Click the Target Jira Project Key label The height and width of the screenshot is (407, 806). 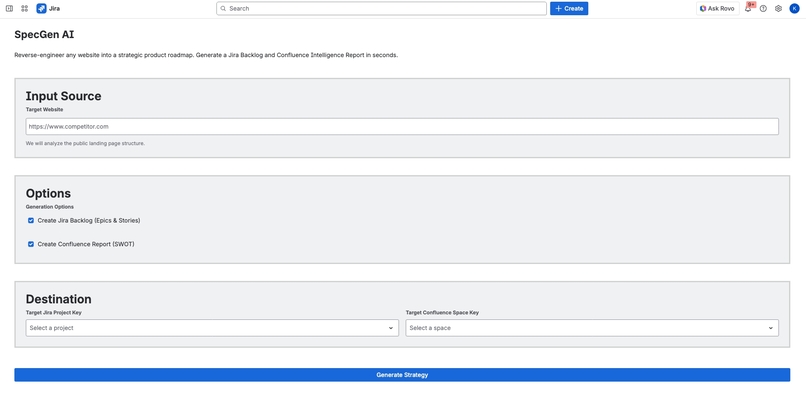click(53, 312)
